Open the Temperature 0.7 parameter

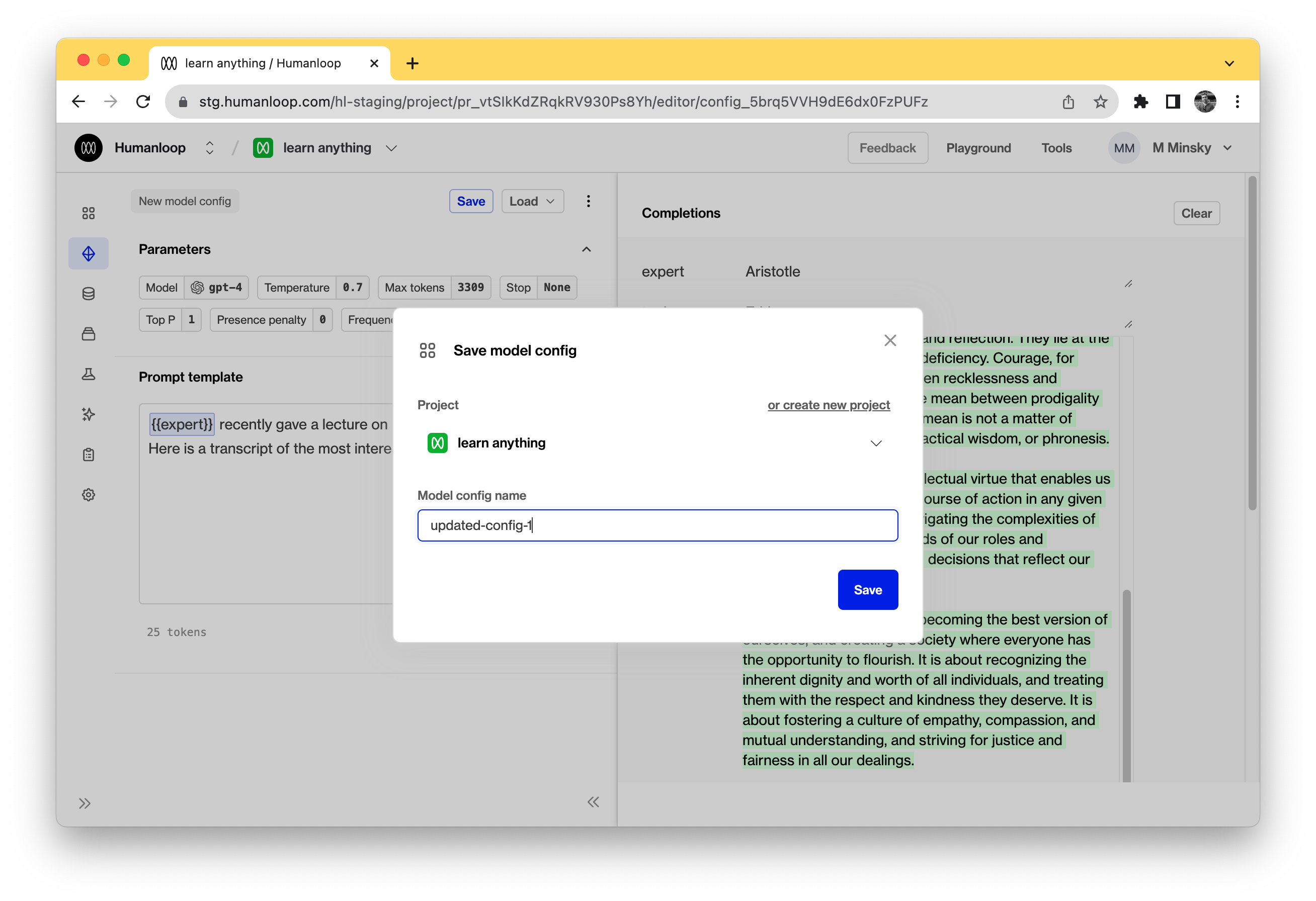[x=313, y=288]
